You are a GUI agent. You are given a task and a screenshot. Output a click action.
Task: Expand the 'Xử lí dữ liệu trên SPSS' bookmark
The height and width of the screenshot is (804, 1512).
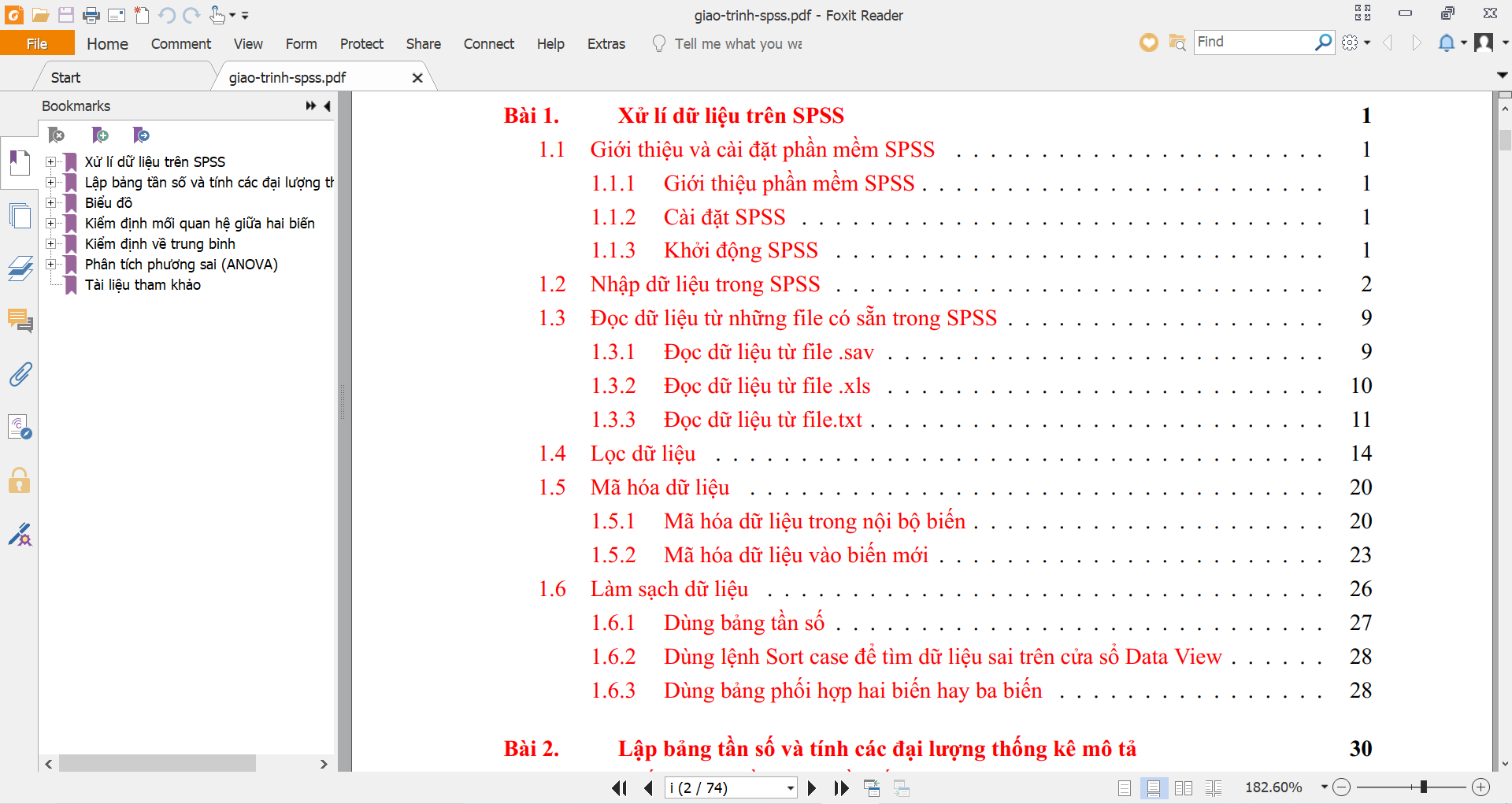(x=51, y=162)
